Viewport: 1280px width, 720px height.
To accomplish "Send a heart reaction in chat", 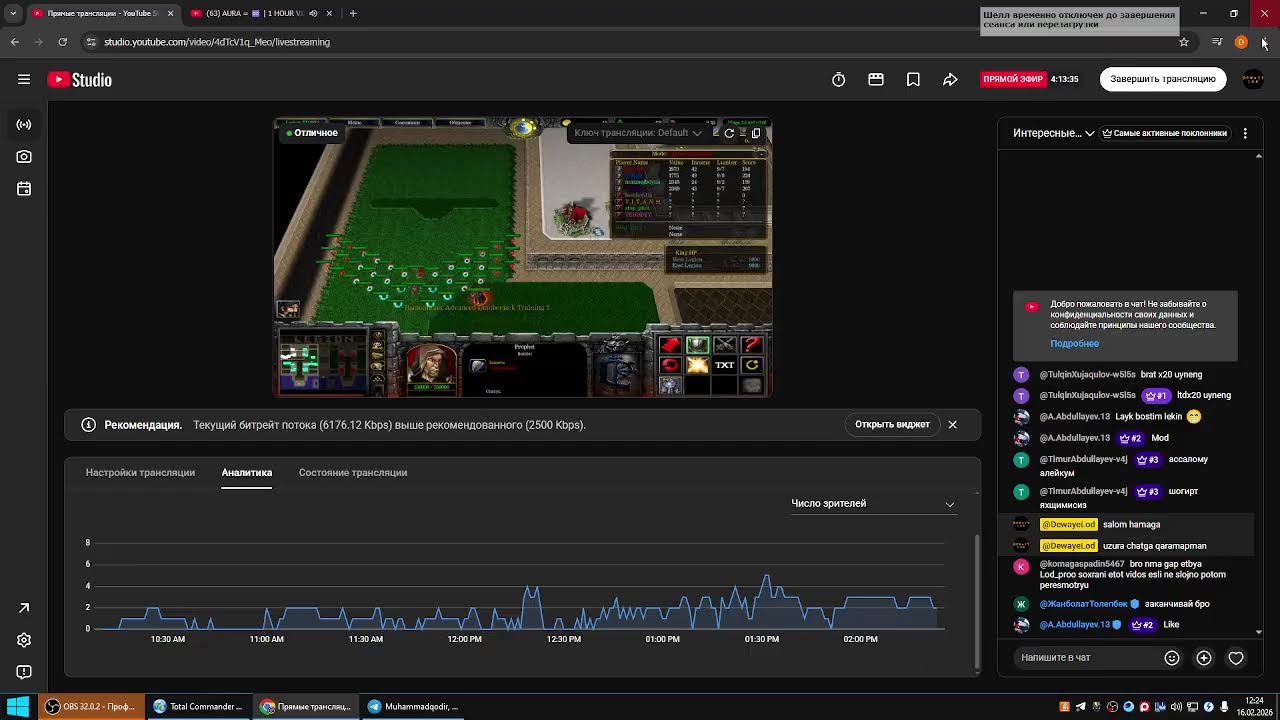I will coord(1236,658).
